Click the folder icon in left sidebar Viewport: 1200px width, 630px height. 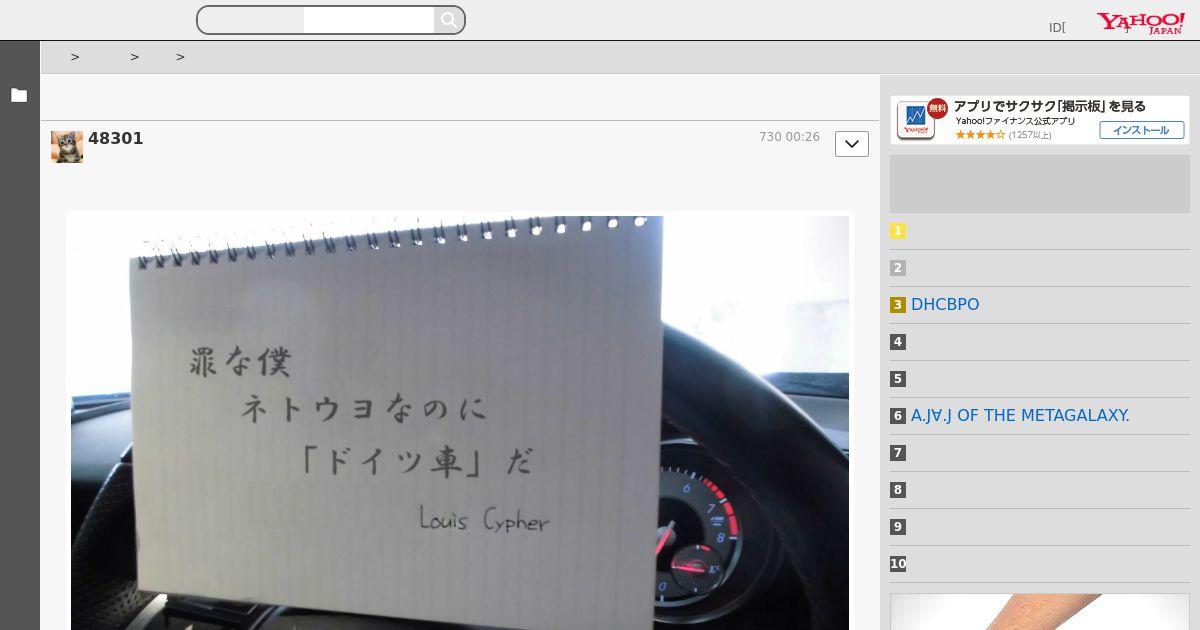[19, 95]
